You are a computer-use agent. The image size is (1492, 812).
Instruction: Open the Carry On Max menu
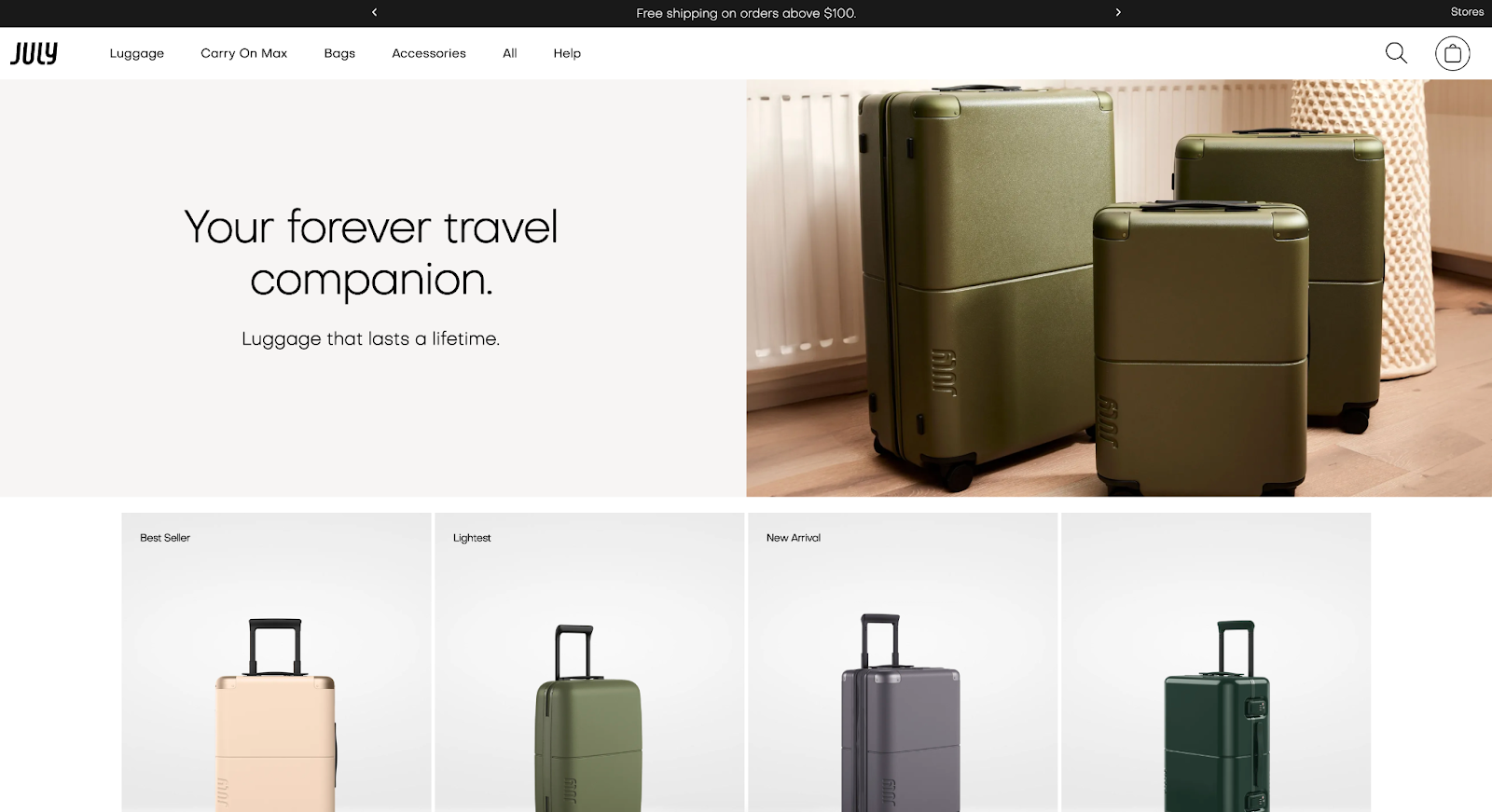(x=244, y=53)
